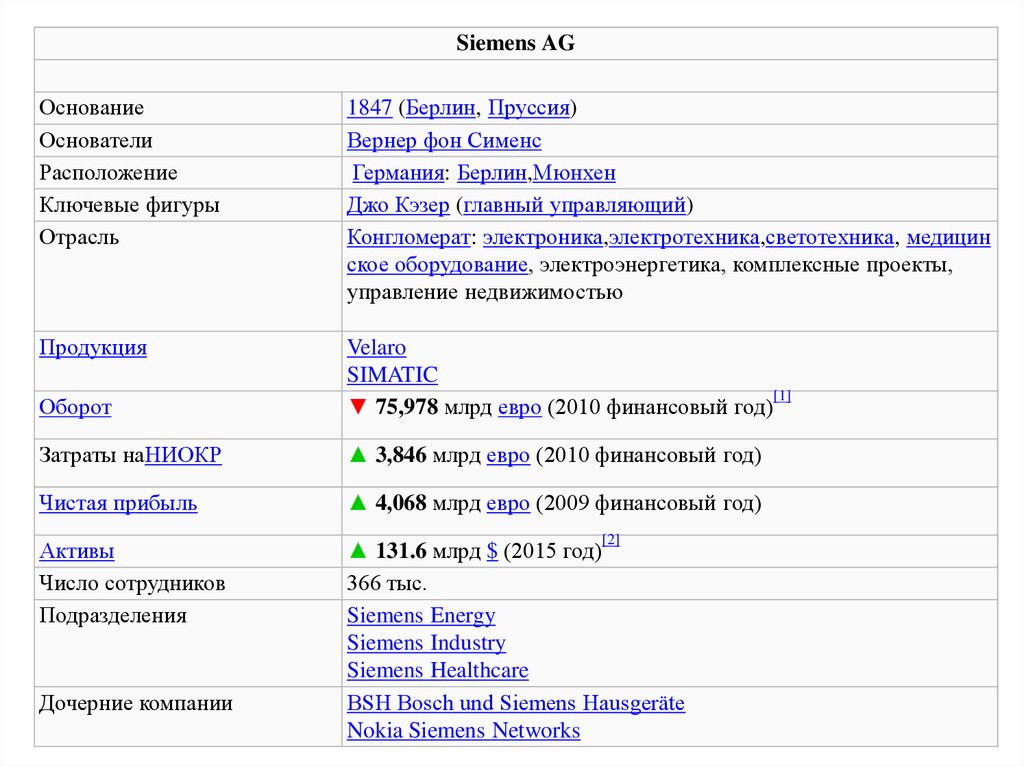The width and height of the screenshot is (1024, 767).
Task: Open the 1847 year link
Action: (x=369, y=108)
